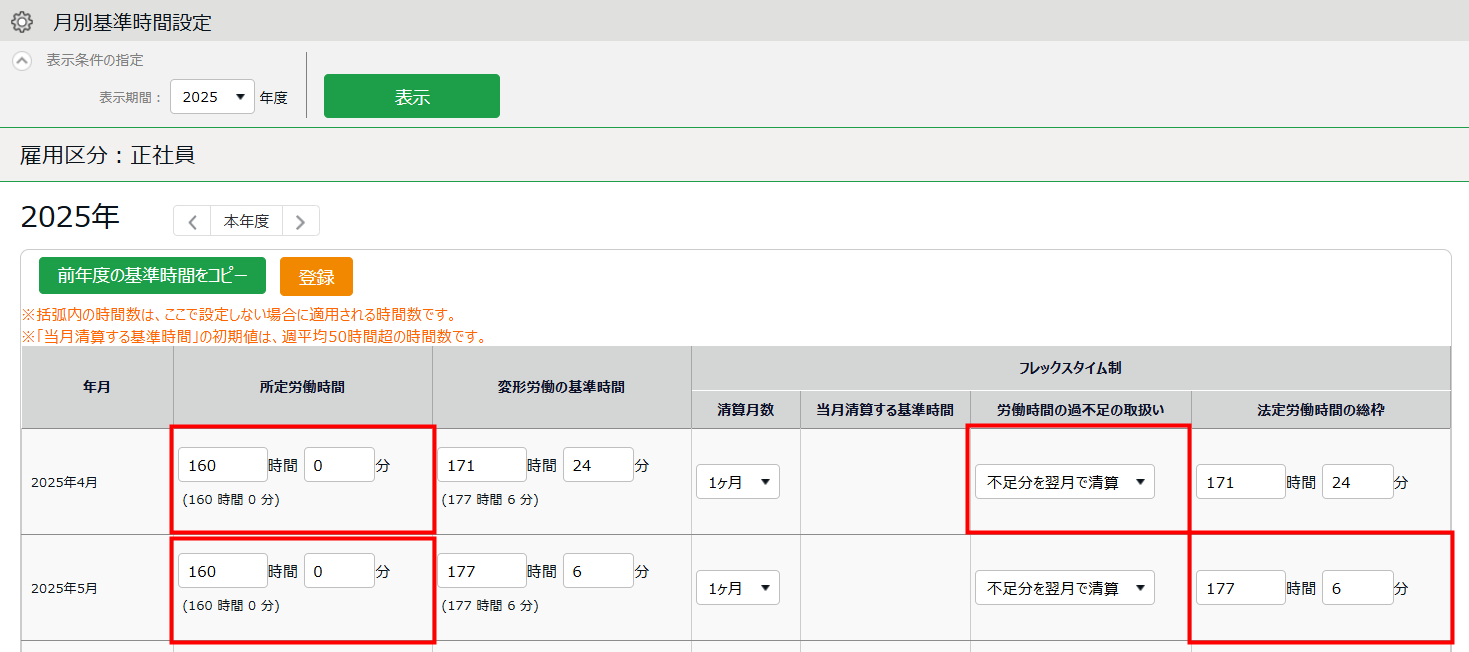
Task: Open 不足分を翌月で清算 dropdown for May
Action: (1064, 588)
